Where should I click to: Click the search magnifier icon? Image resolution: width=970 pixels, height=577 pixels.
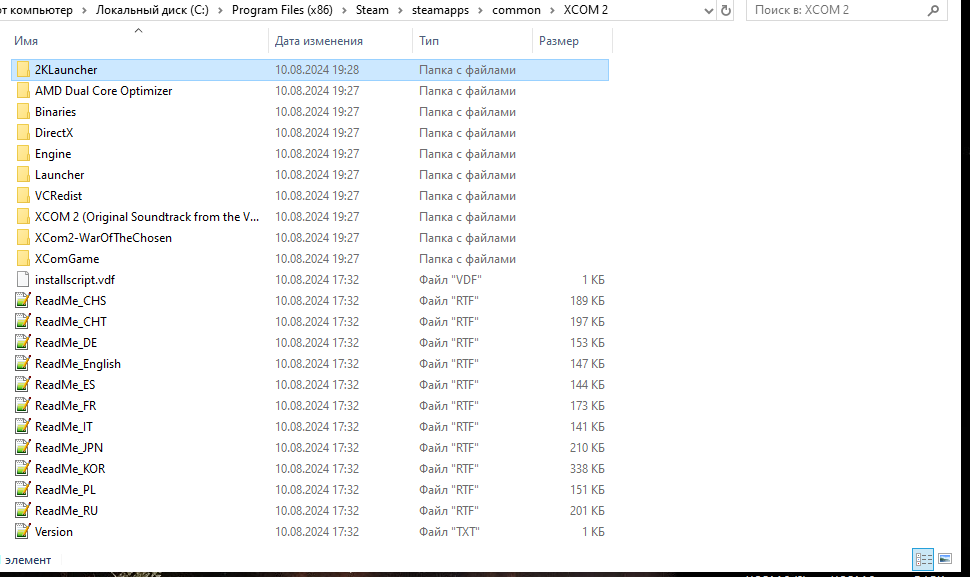(x=934, y=11)
